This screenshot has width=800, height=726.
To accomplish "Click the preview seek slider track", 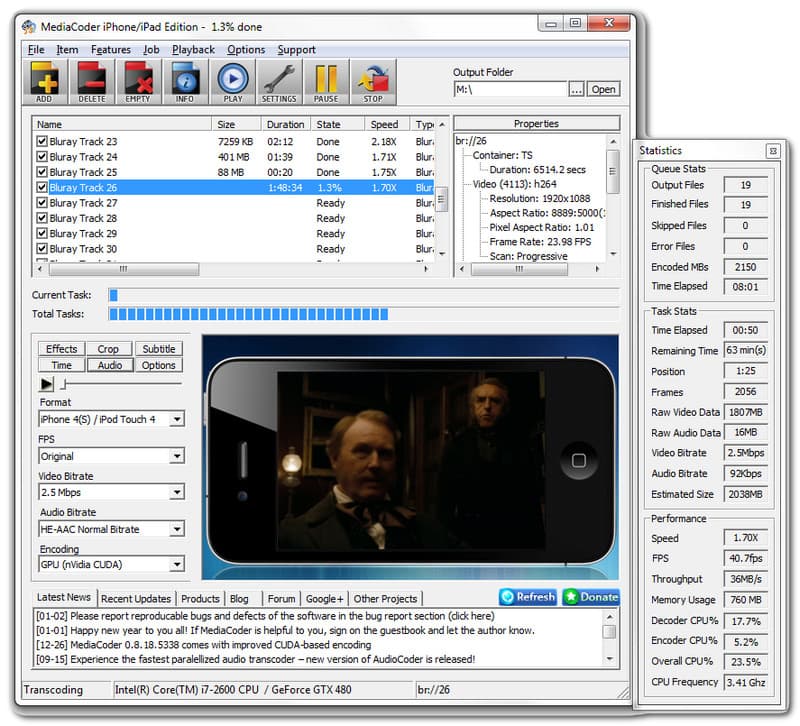I will tap(120, 383).
